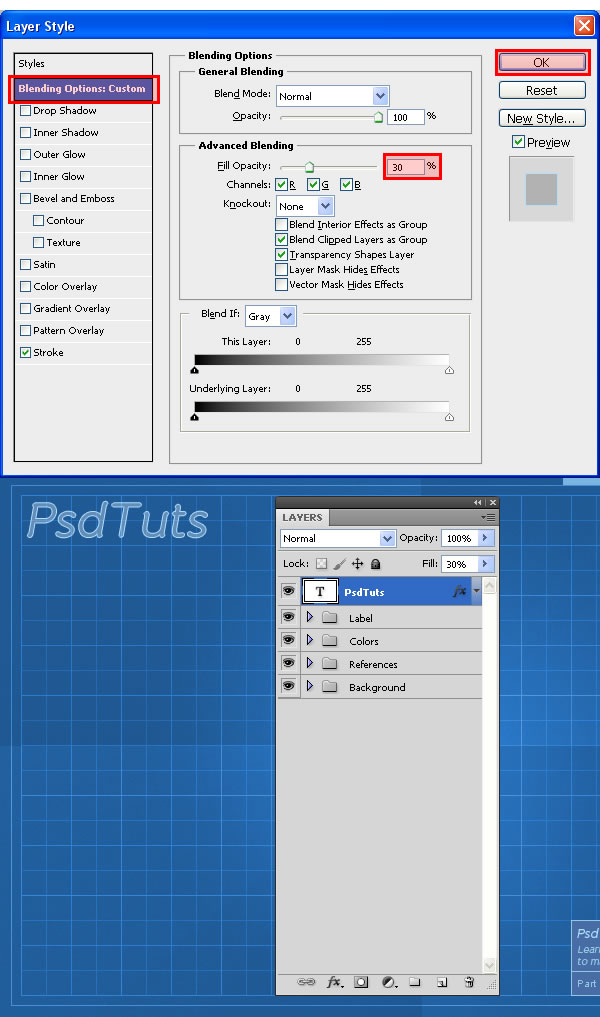
Task: Open the Knockout dropdown
Action: pos(326,206)
